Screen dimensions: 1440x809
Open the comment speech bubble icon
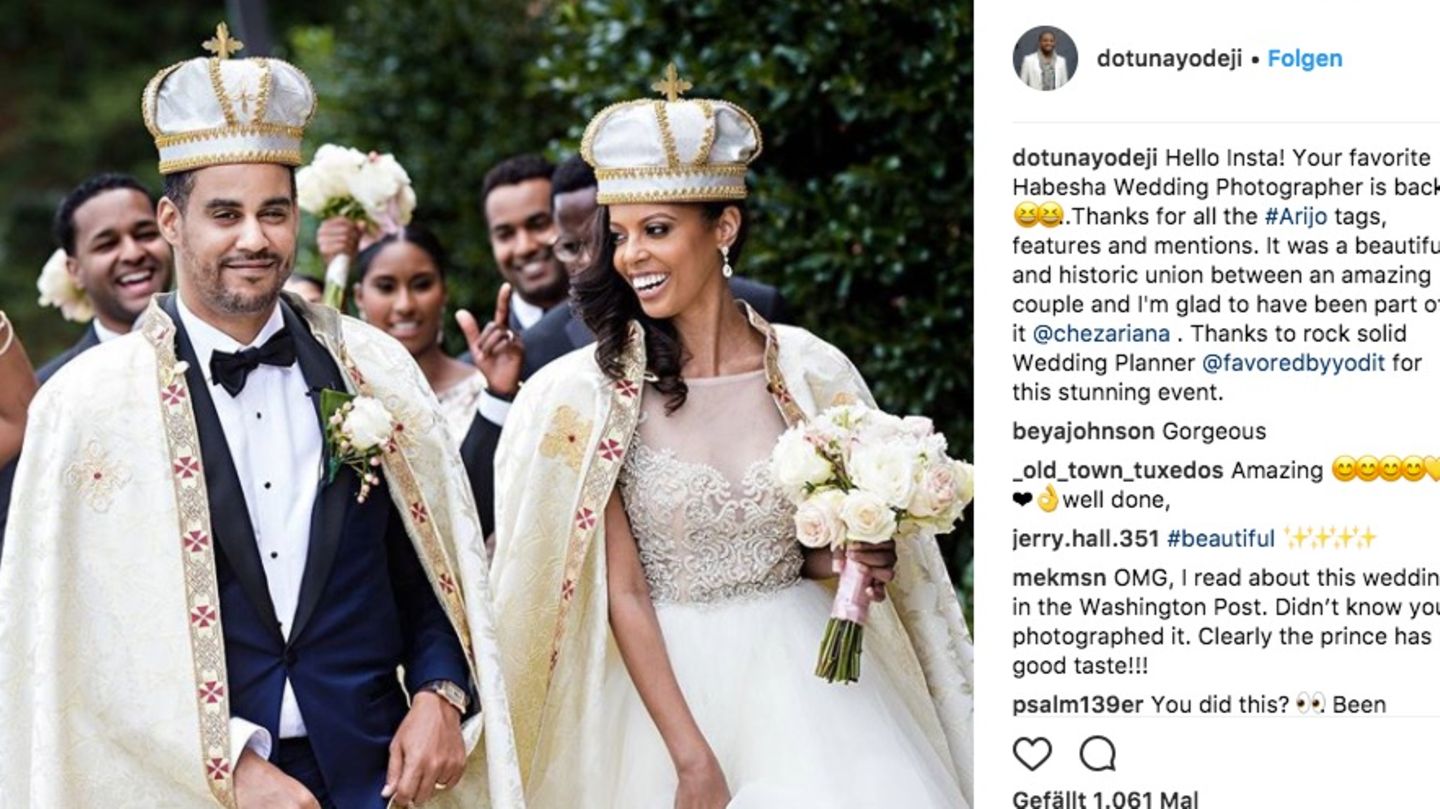1097,754
